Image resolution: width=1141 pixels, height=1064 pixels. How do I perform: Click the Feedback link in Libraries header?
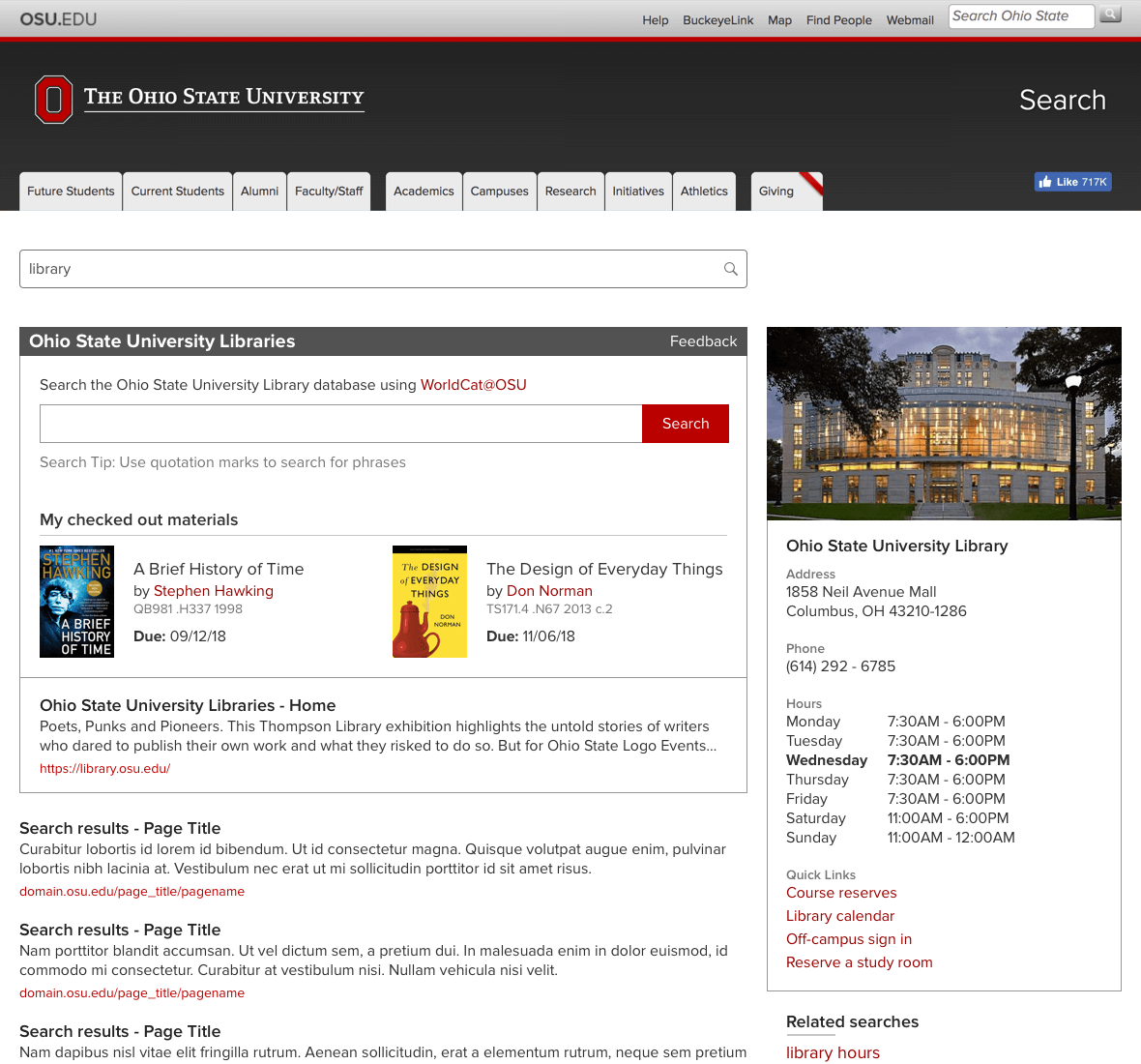(x=703, y=341)
